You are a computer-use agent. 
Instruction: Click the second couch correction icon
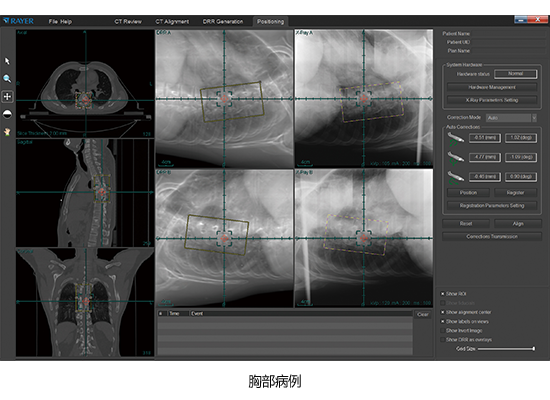tap(455, 158)
